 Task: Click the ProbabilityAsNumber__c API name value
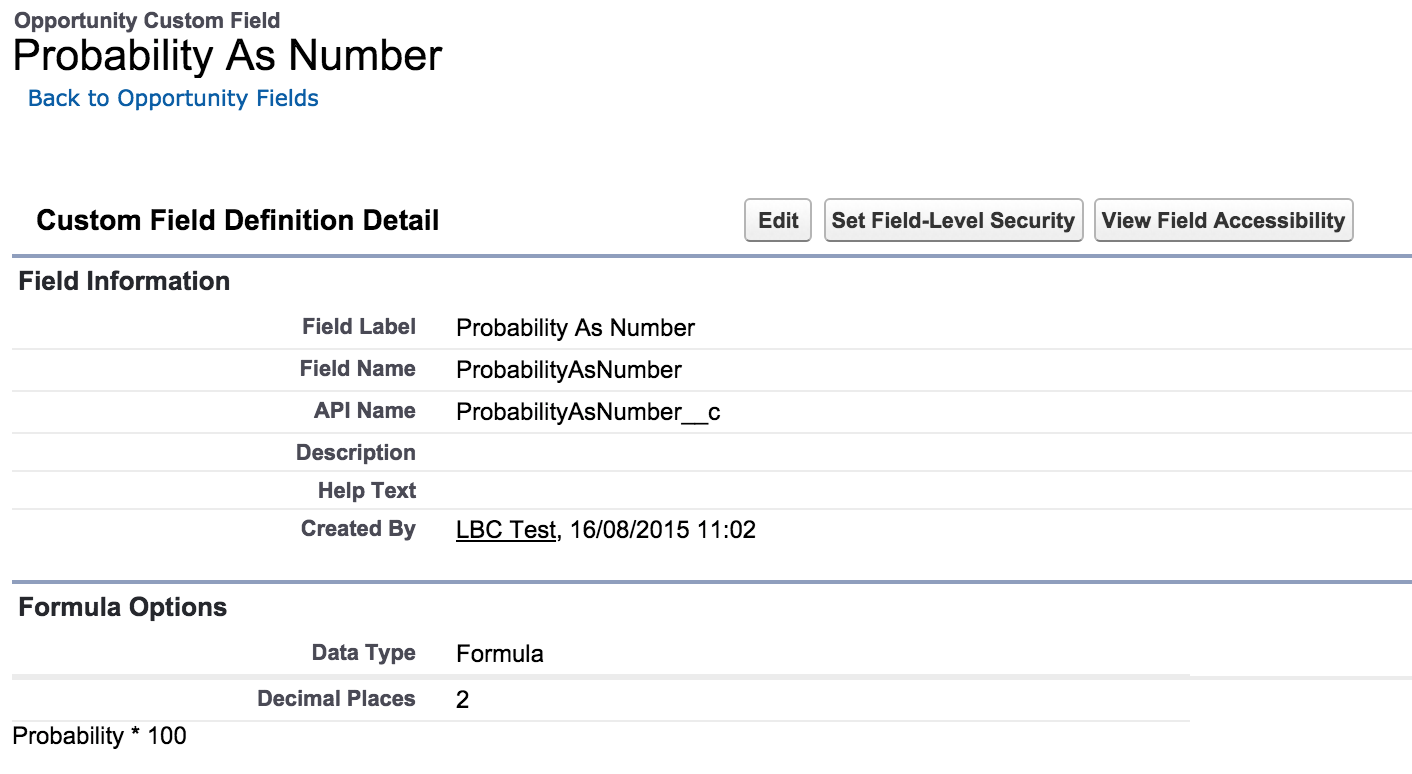(x=587, y=412)
